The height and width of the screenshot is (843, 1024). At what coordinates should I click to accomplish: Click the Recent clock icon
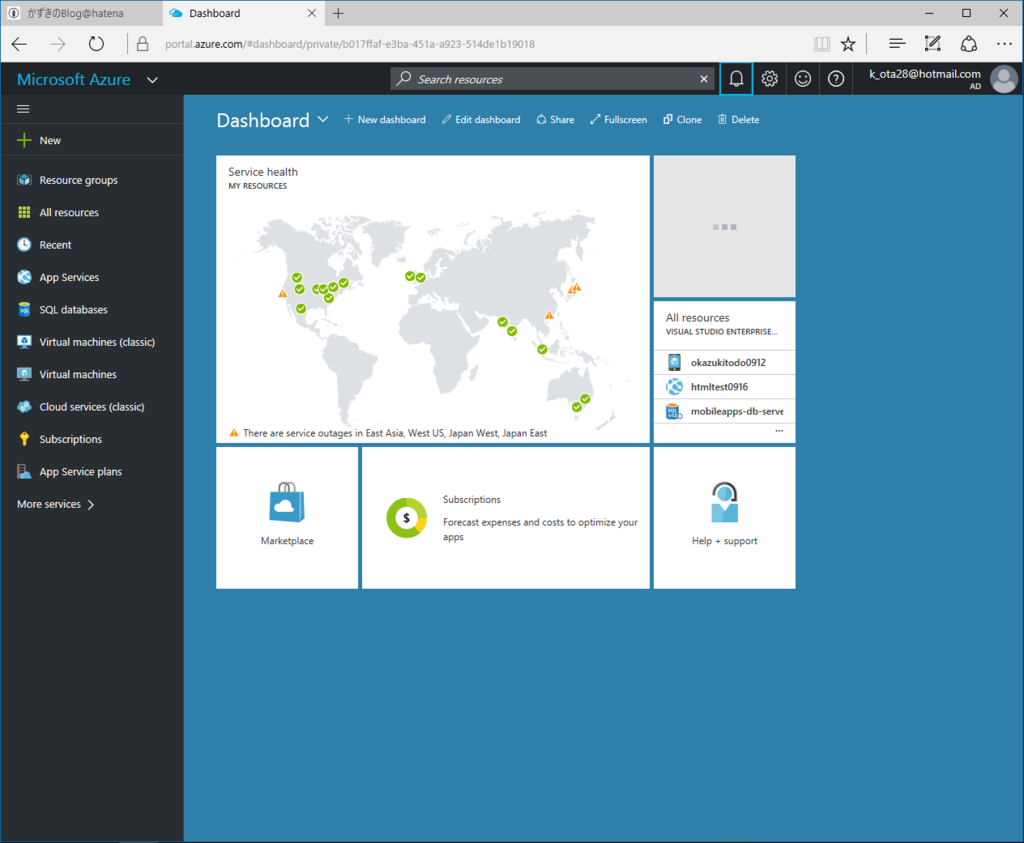pyautogui.click(x=24, y=245)
